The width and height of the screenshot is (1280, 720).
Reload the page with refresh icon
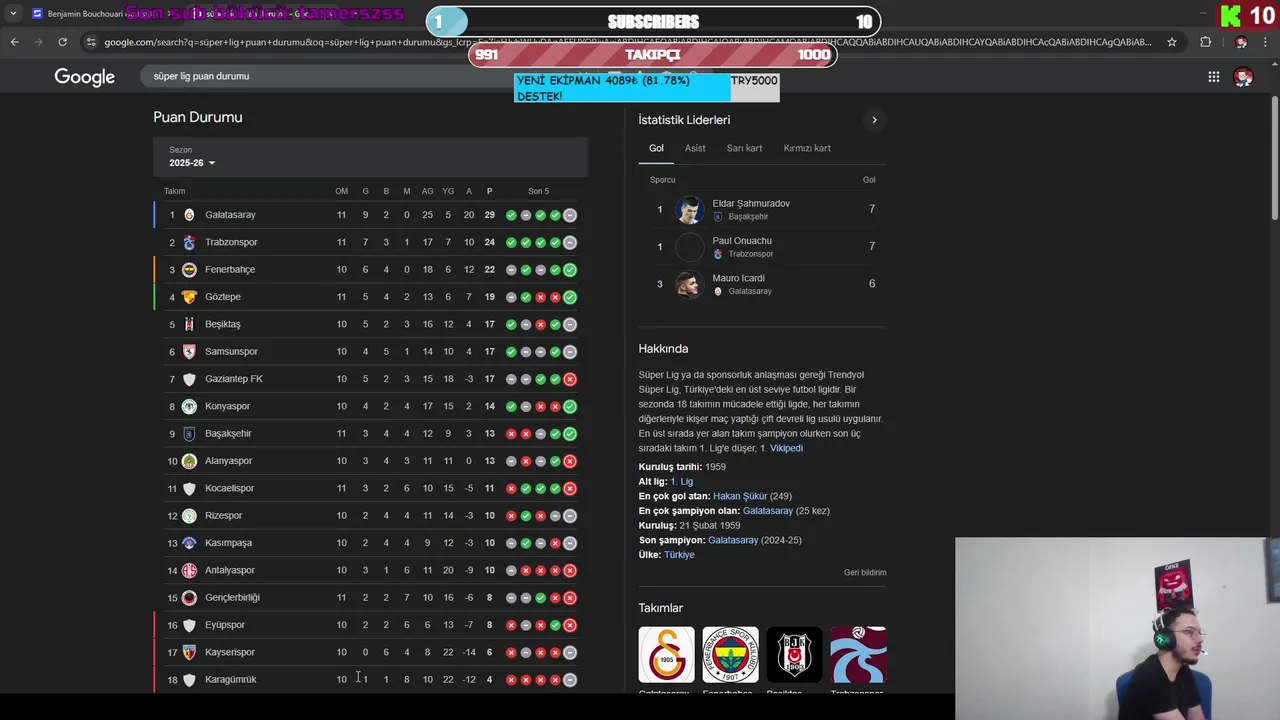[62, 42]
